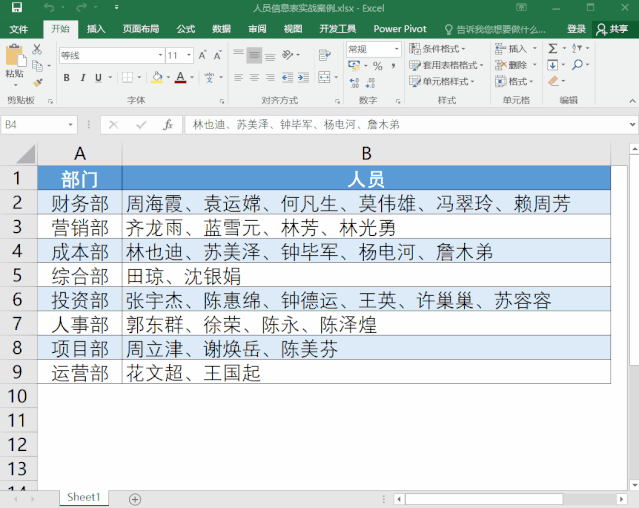This screenshot has width=639, height=508.
Task: Click the Comma Style icon
Action: coord(393,66)
